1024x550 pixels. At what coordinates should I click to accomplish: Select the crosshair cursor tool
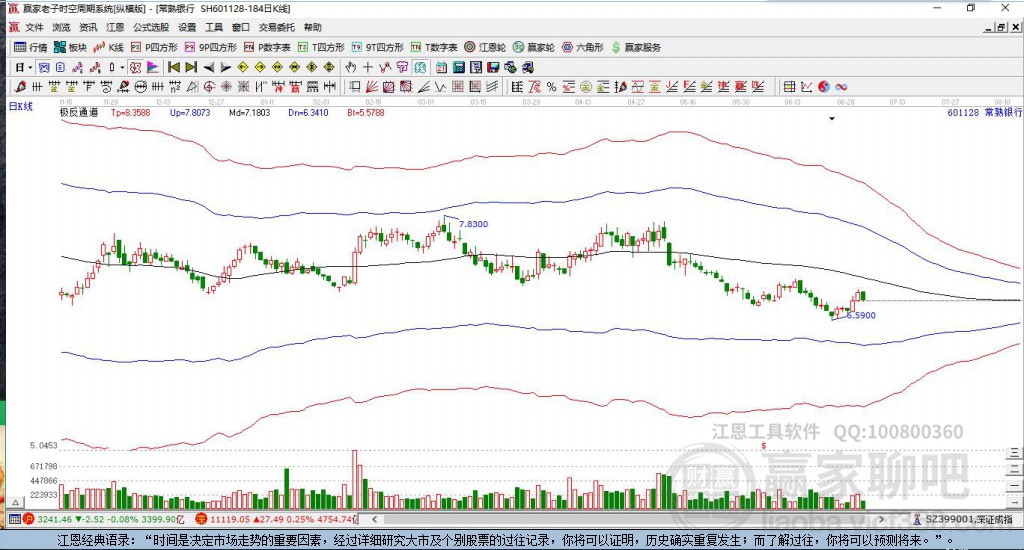pos(368,67)
